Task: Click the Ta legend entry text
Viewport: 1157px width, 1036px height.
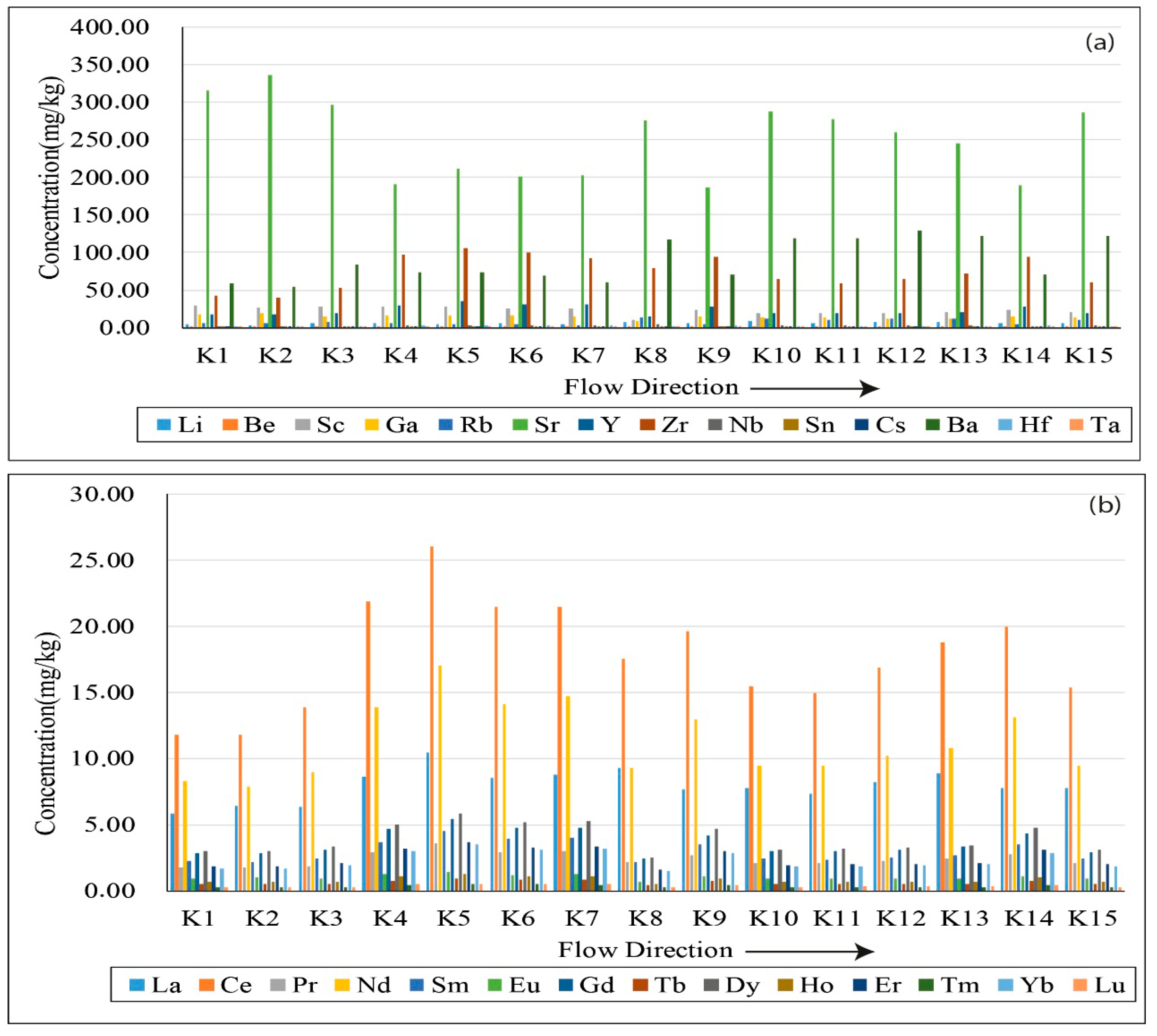Action: coord(1105,425)
